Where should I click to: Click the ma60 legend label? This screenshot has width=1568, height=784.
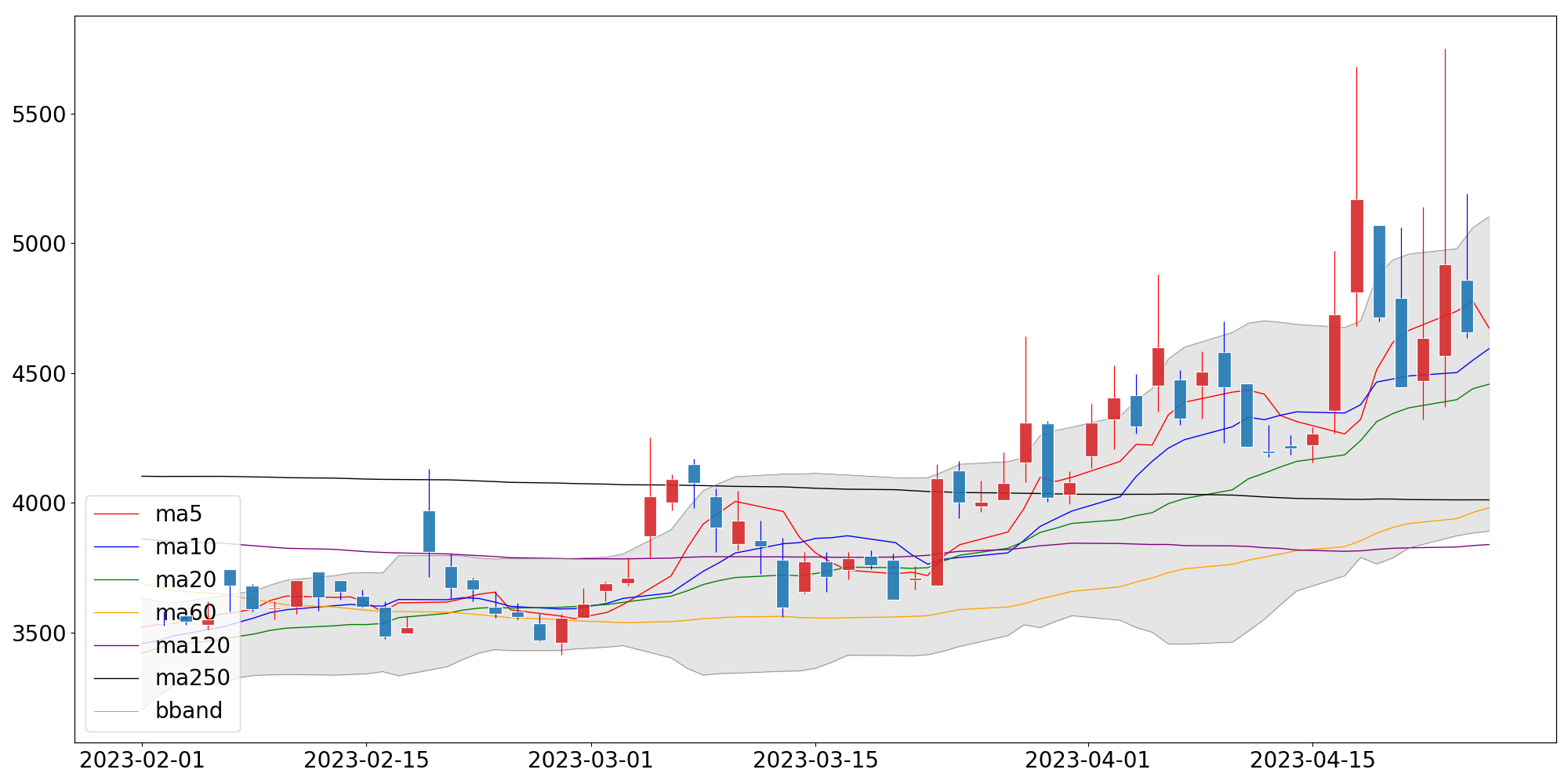[x=186, y=612]
